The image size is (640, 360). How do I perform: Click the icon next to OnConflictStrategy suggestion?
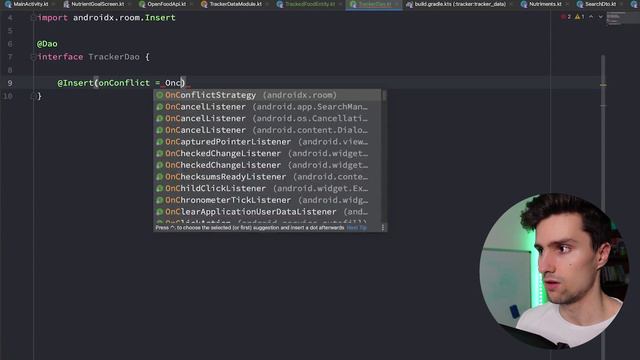(x=160, y=95)
